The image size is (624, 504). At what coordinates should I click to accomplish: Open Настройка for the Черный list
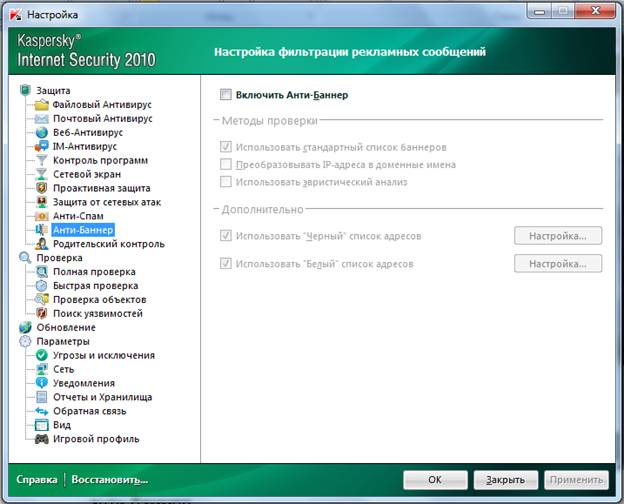pyautogui.click(x=558, y=236)
